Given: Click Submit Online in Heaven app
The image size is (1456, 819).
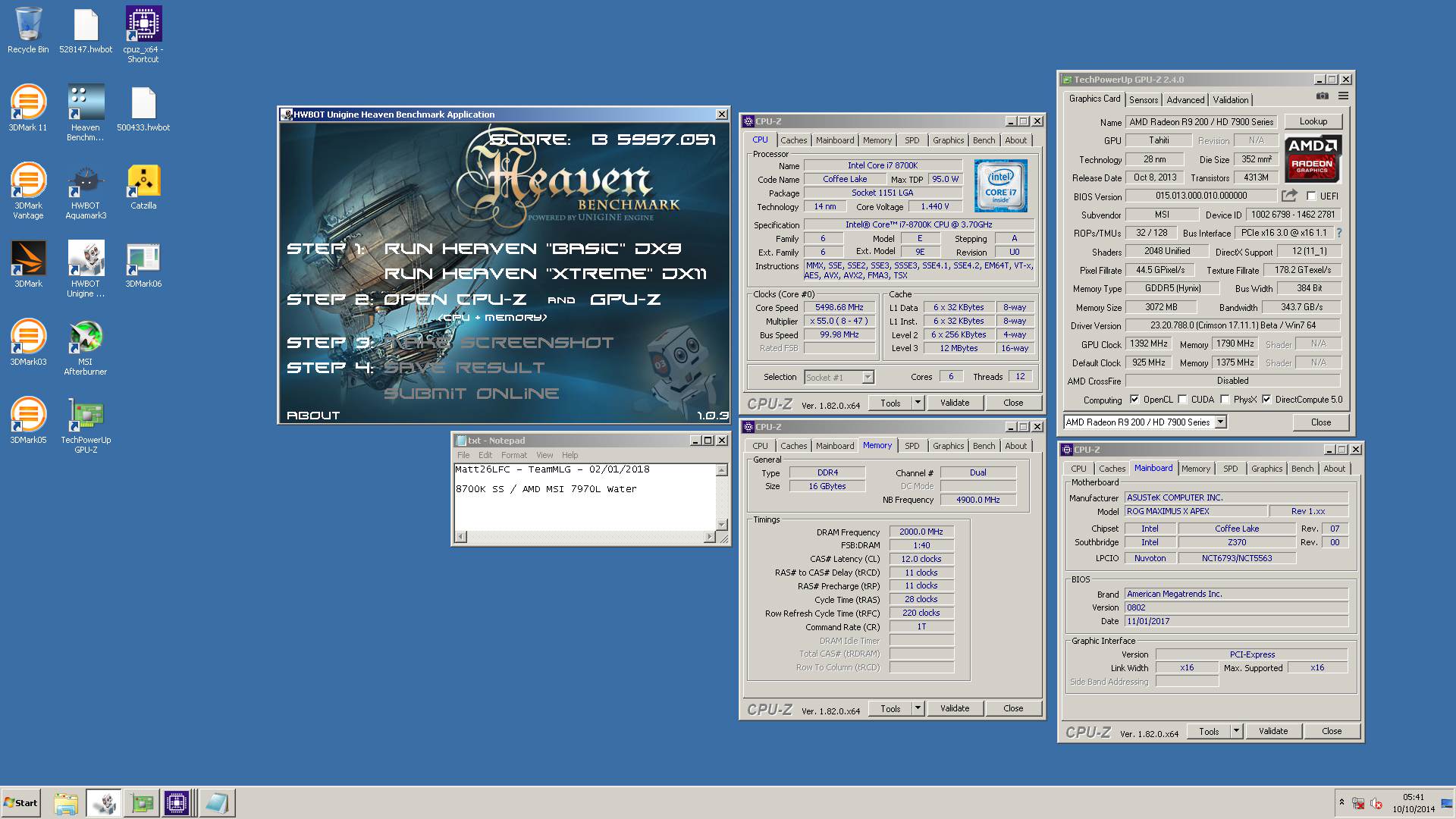Looking at the screenshot, I should 471,394.
